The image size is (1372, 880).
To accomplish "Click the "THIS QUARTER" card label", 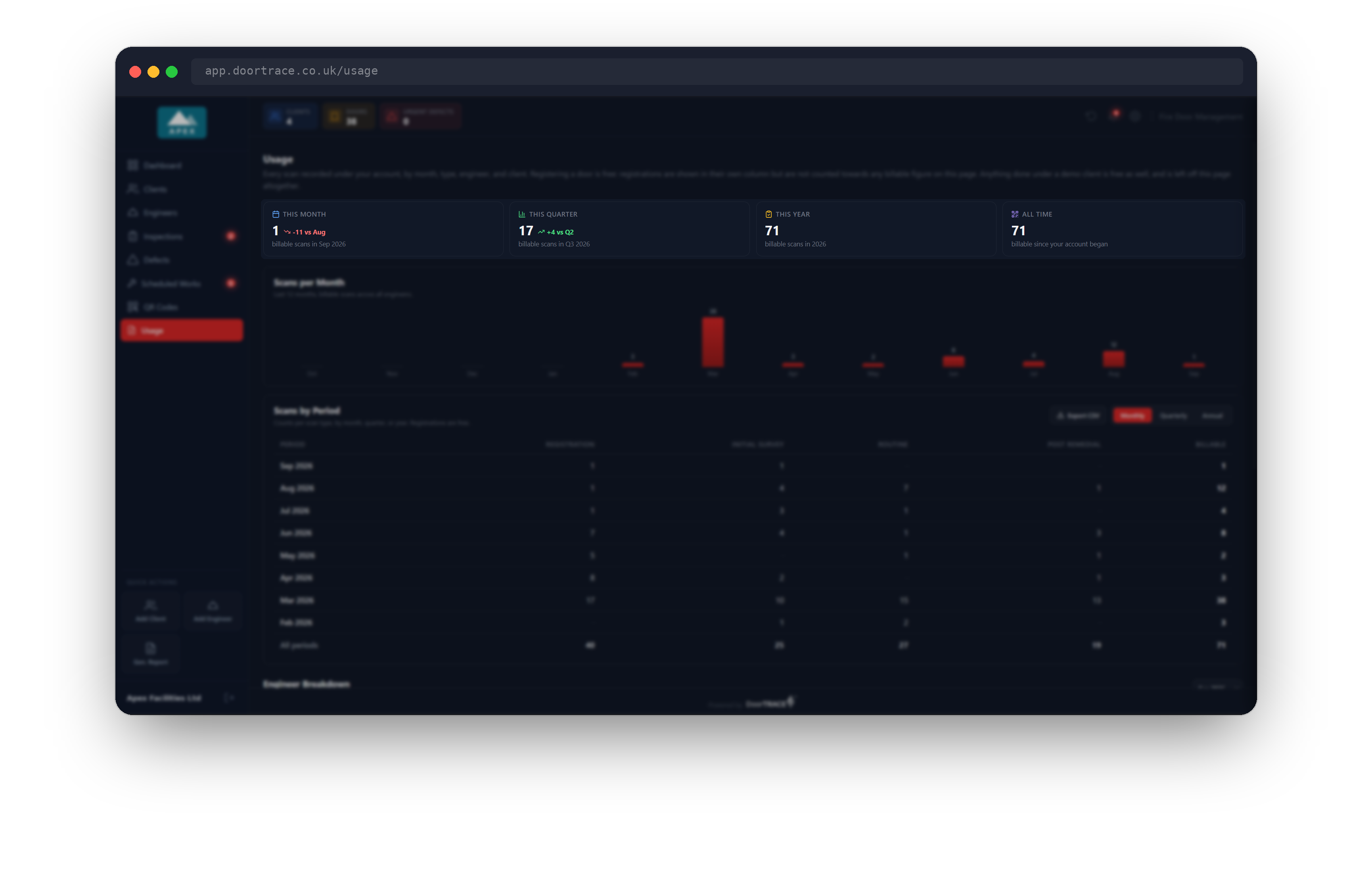I will click(x=553, y=214).
